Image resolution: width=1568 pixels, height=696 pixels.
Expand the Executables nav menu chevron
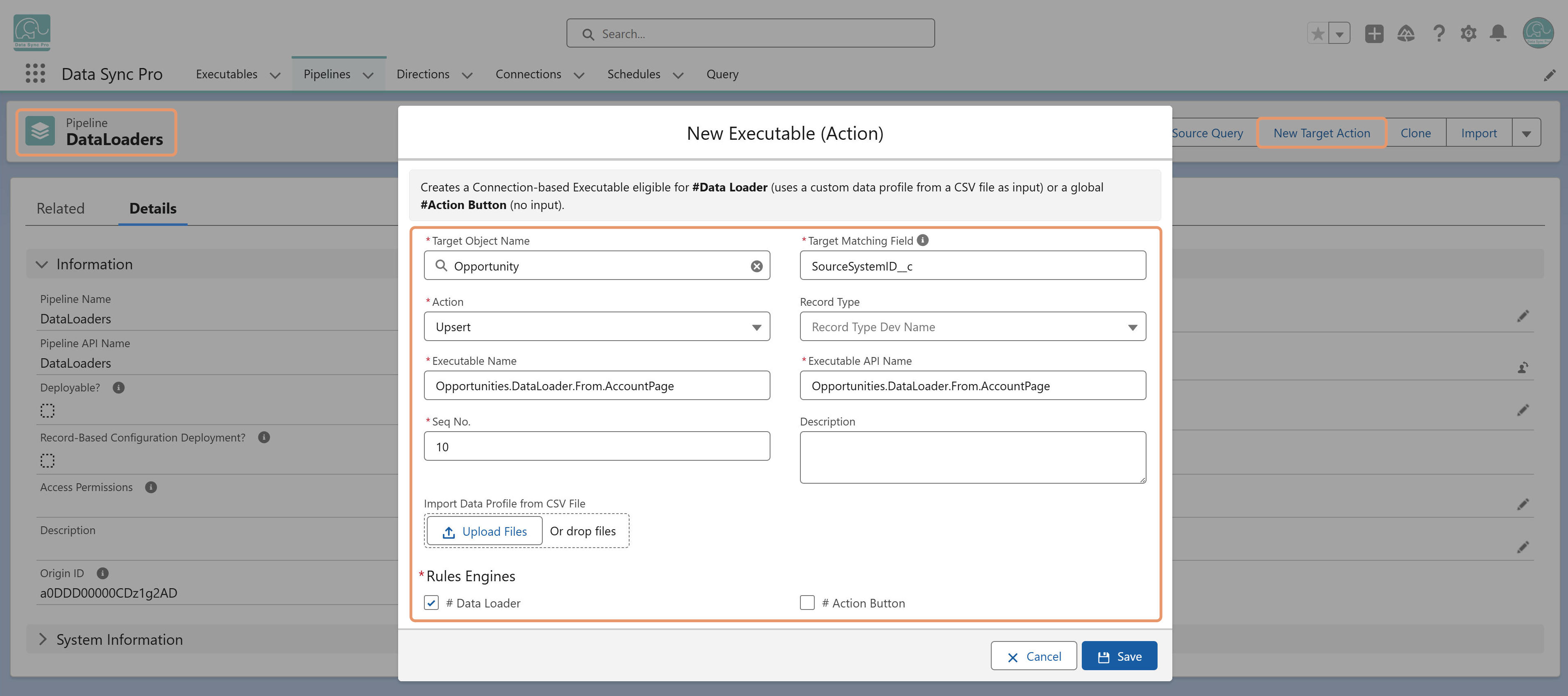click(x=275, y=75)
